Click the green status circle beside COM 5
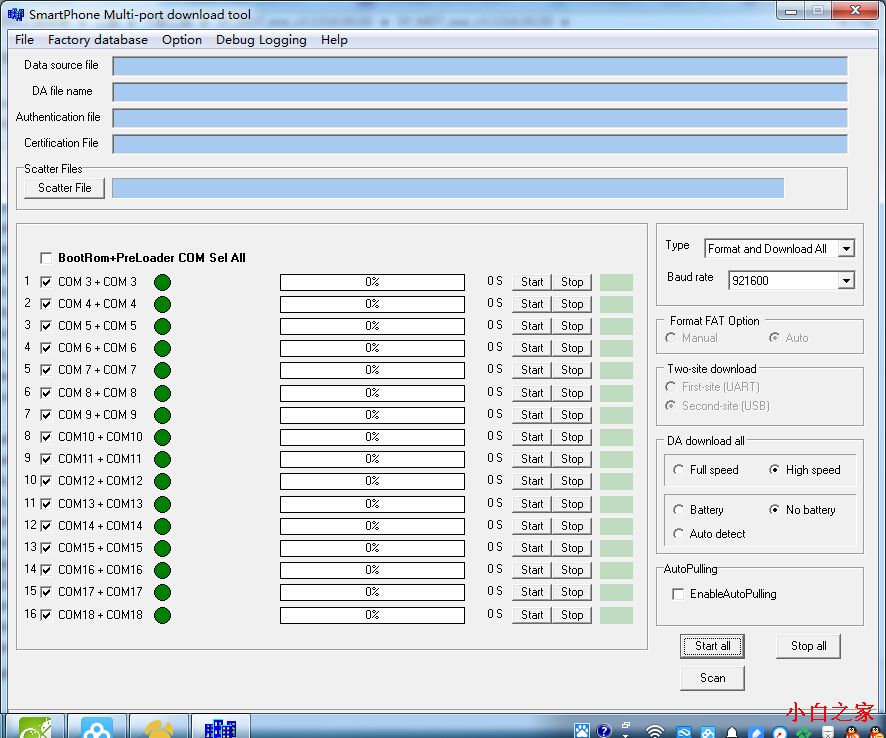 pos(162,326)
